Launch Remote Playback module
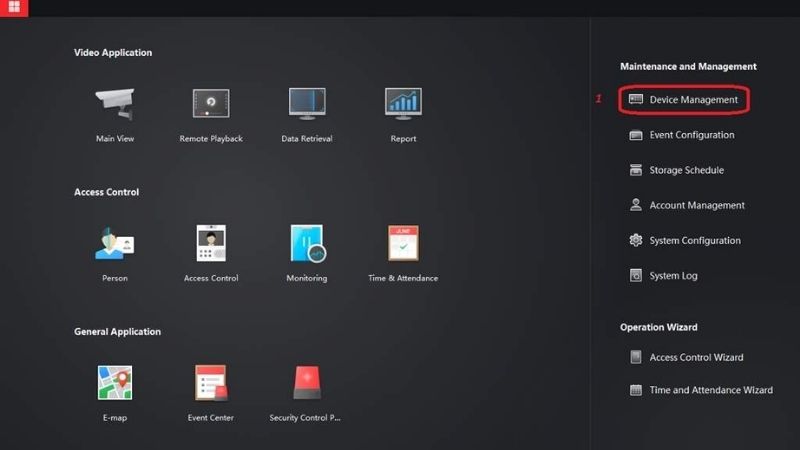Viewport: 800px width, 450px height. (x=211, y=104)
